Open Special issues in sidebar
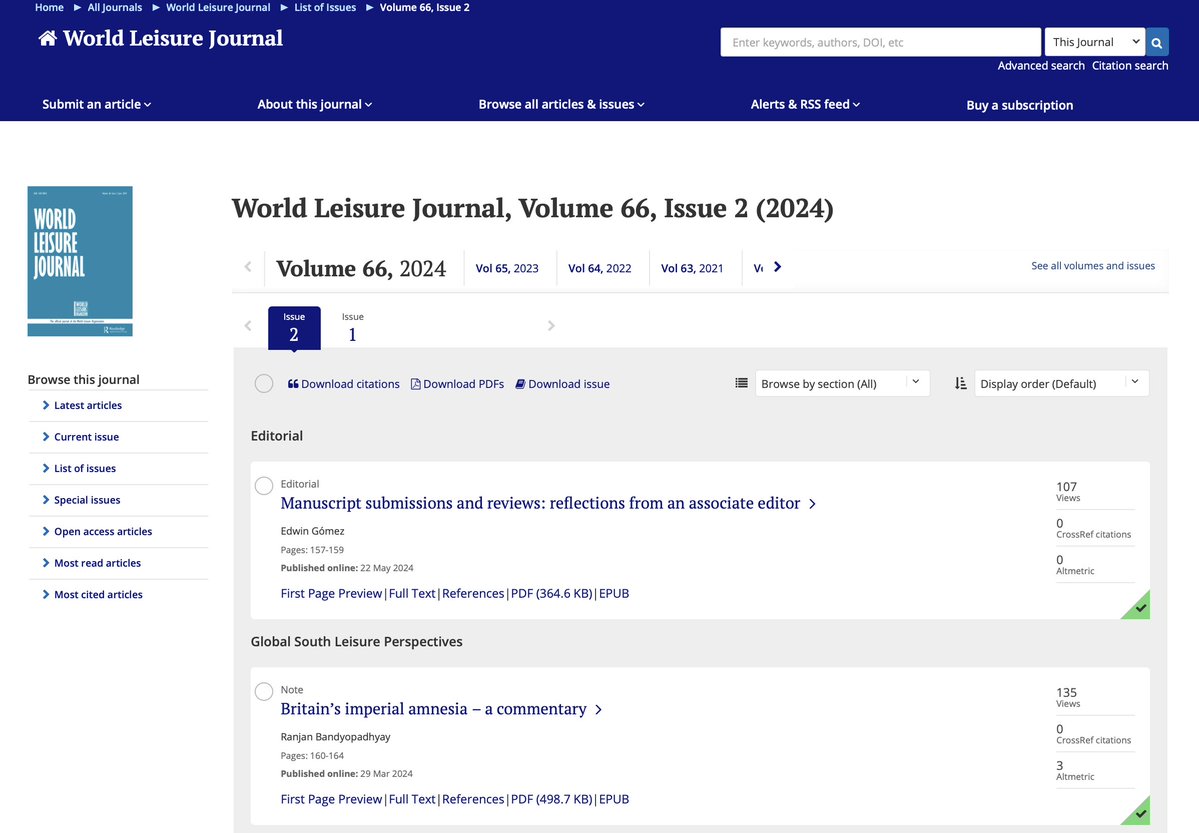Viewport: 1199px width, 833px height. pyautogui.click(x=86, y=499)
